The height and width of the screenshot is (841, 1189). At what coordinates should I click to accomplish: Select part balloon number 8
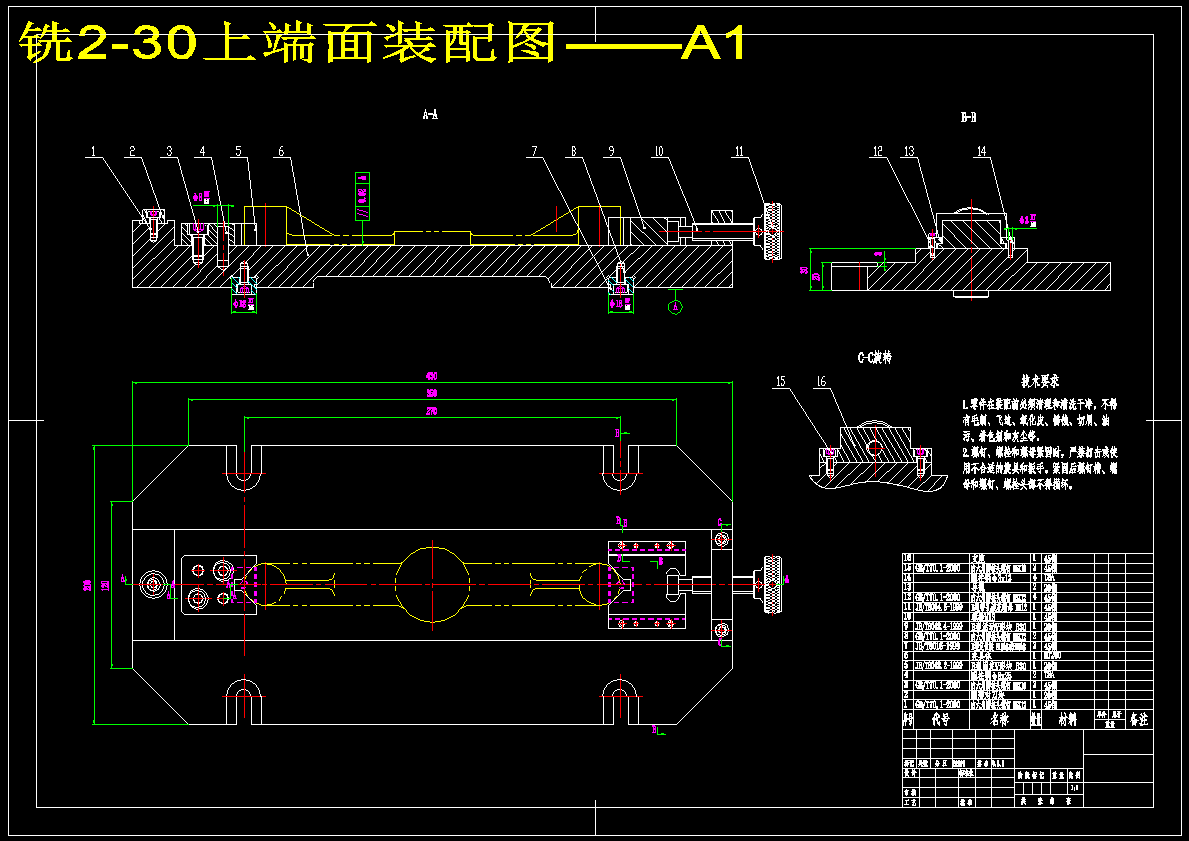coord(574,152)
